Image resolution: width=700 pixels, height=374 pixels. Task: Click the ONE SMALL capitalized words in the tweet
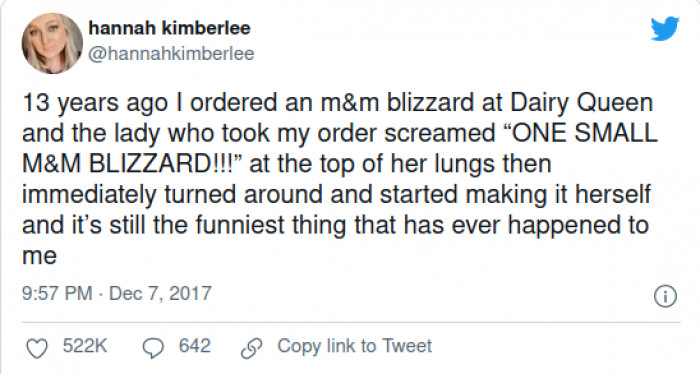[x=584, y=133]
